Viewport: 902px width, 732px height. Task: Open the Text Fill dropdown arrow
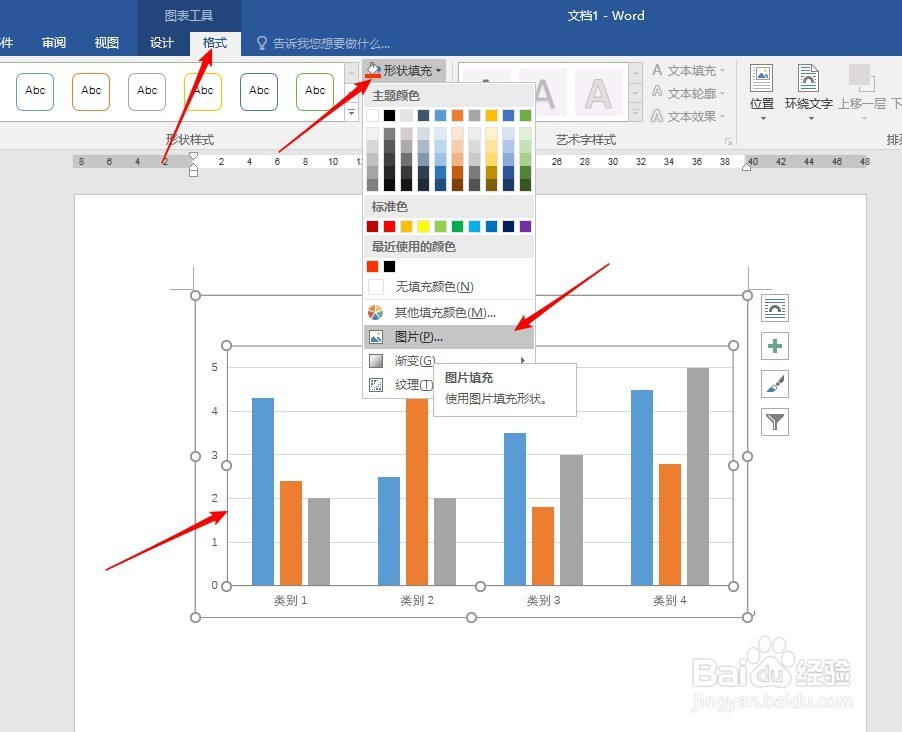723,71
